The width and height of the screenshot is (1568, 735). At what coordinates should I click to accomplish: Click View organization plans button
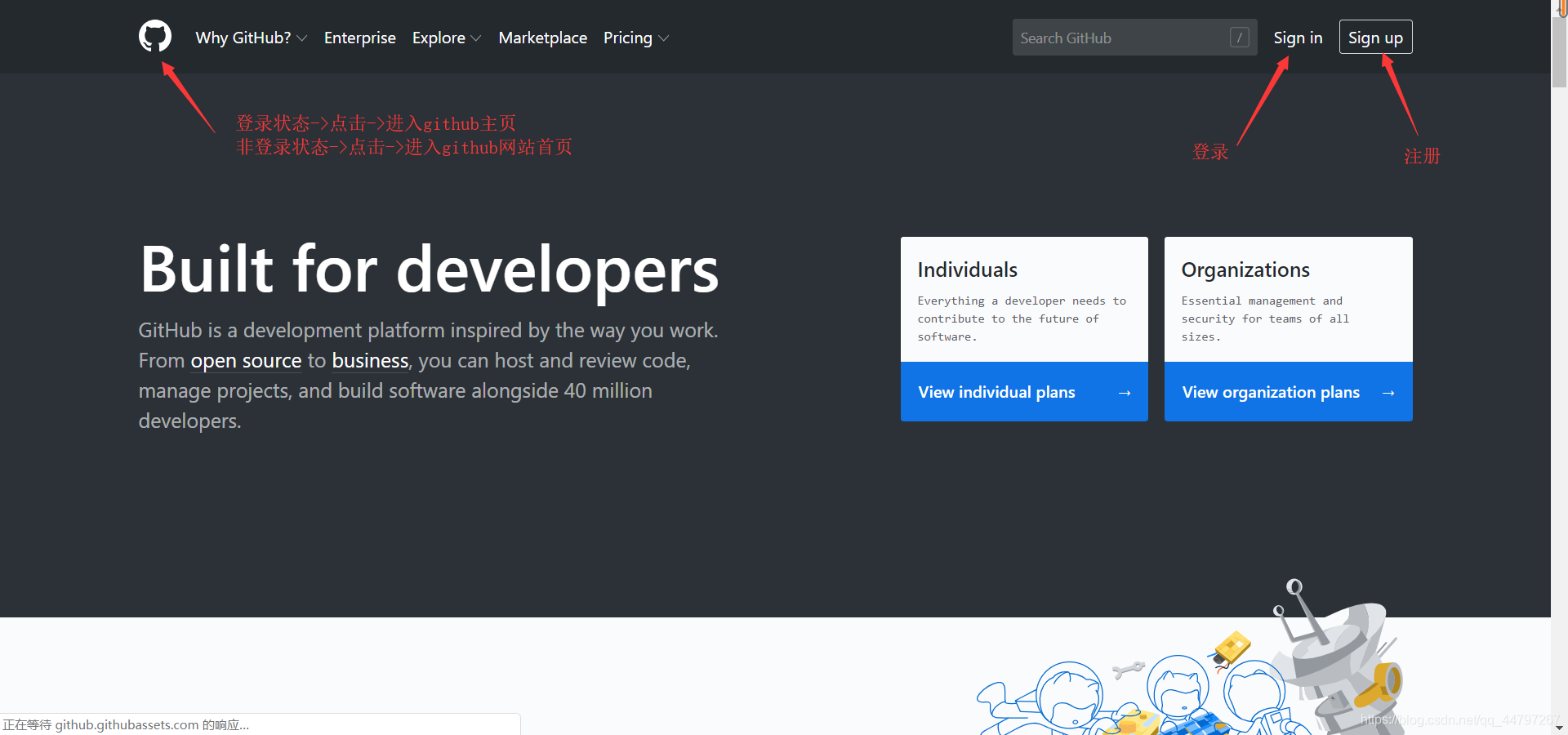click(1289, 392)
